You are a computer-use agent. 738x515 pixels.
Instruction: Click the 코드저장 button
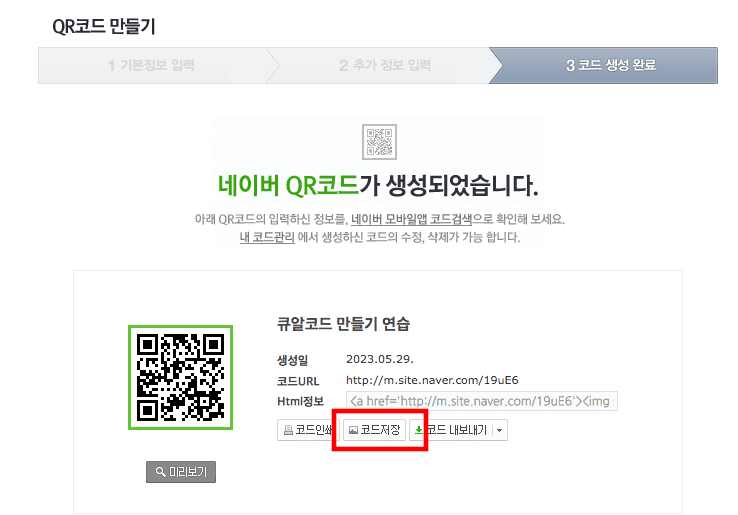374,430
